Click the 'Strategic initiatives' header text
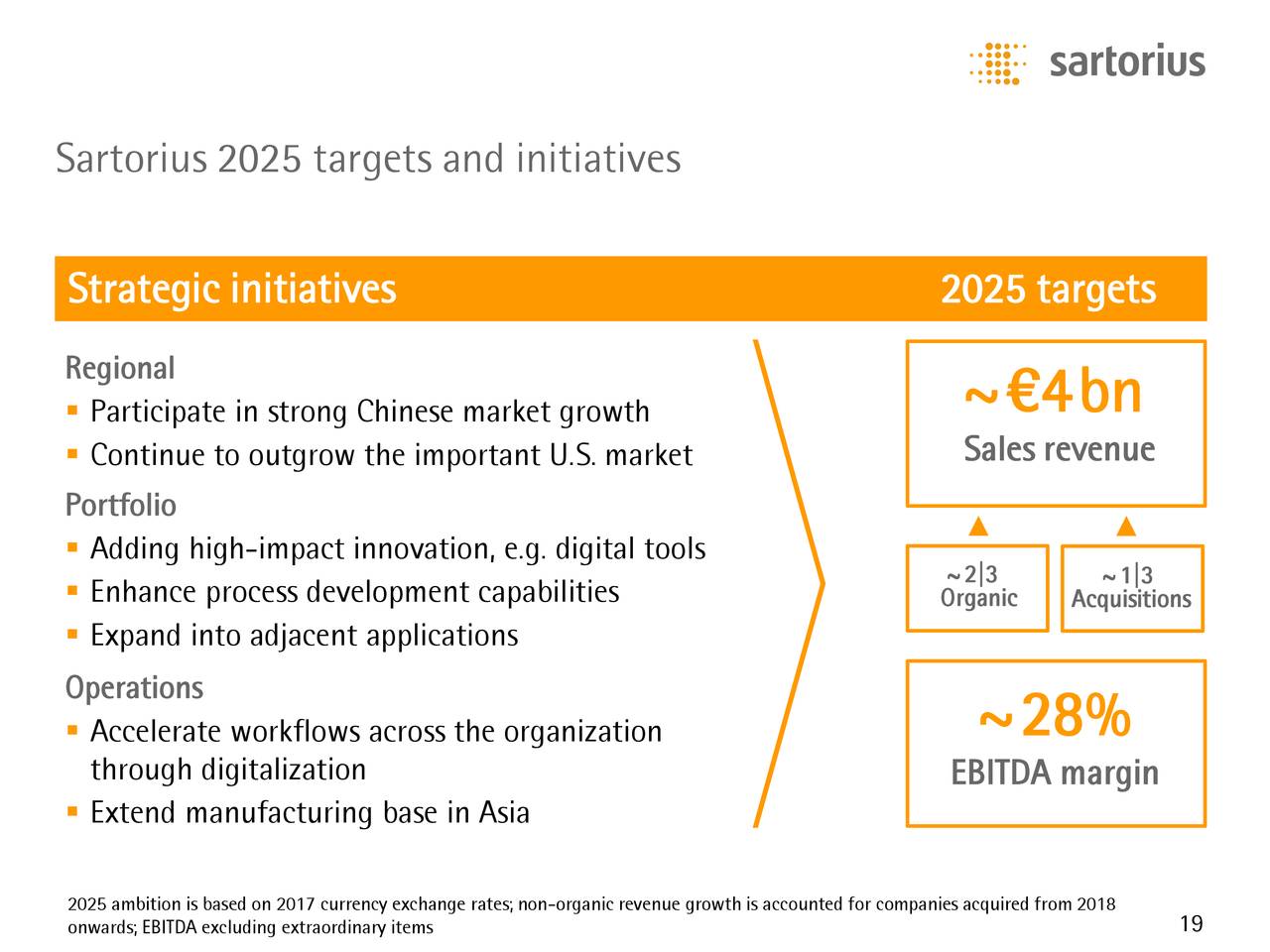Screen dimensions: 1270x952 (x=231, y=289)
